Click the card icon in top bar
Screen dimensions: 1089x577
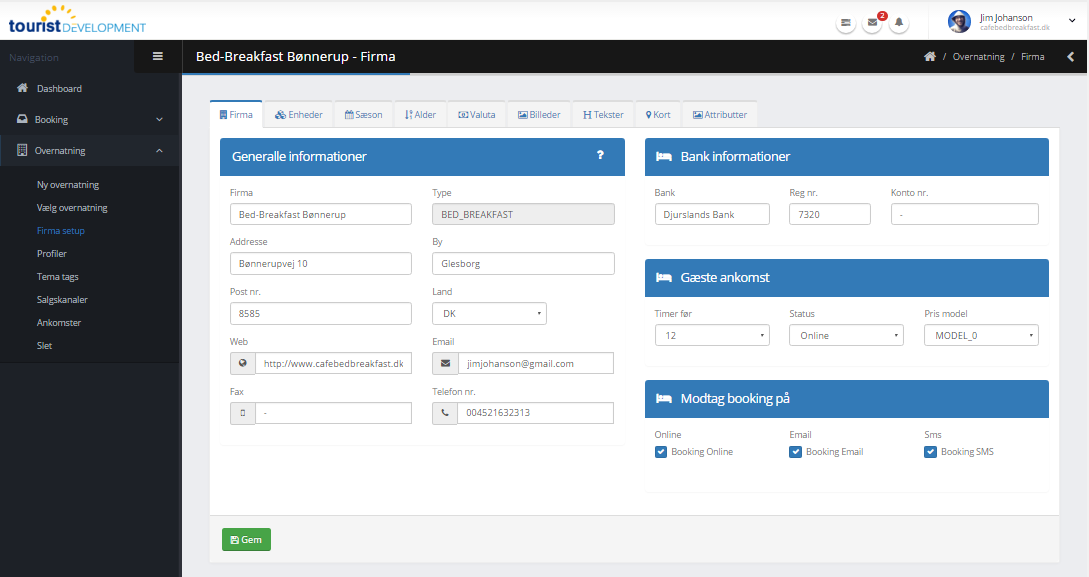(846, 22)
